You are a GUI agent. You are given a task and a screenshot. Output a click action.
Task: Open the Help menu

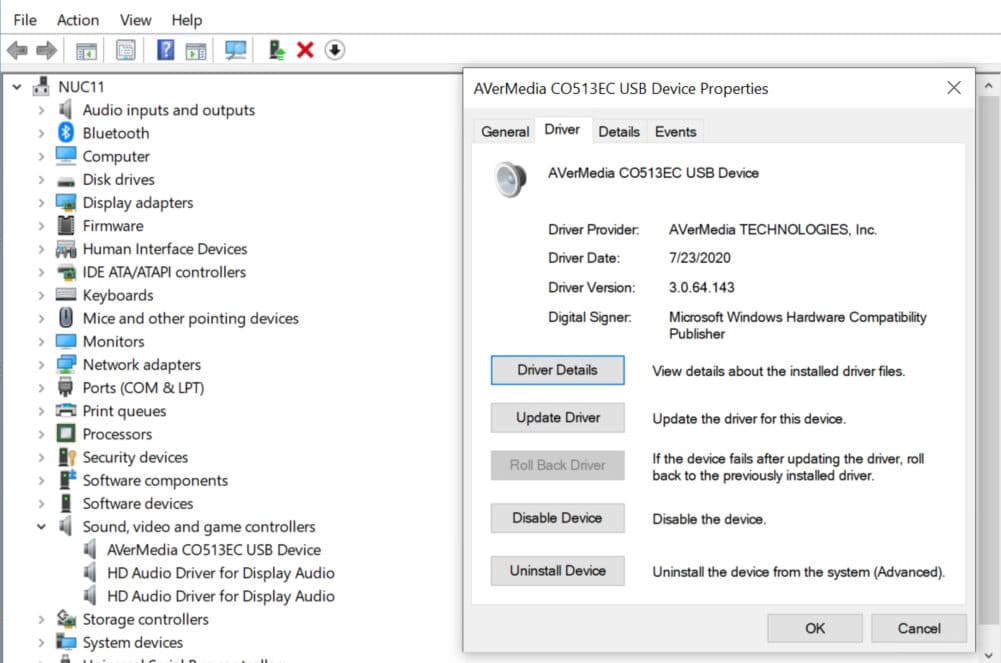[186, 20]
